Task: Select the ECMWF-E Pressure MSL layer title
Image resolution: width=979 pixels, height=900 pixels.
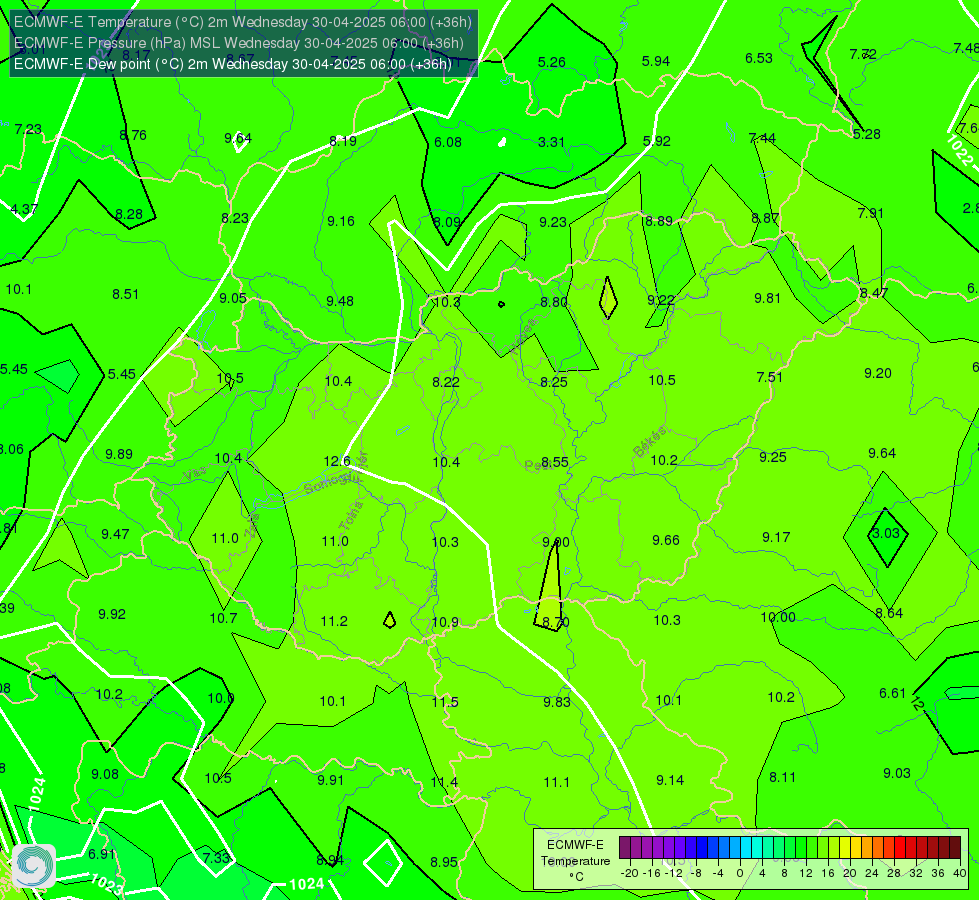Action: 239,43
